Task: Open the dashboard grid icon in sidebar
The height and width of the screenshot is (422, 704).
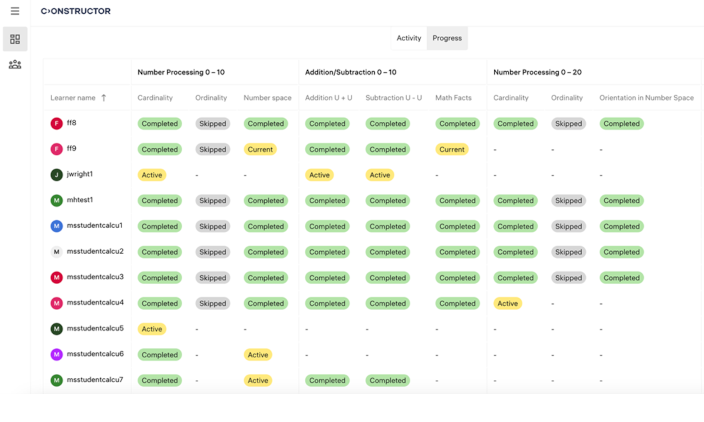Action: [15, 39]
